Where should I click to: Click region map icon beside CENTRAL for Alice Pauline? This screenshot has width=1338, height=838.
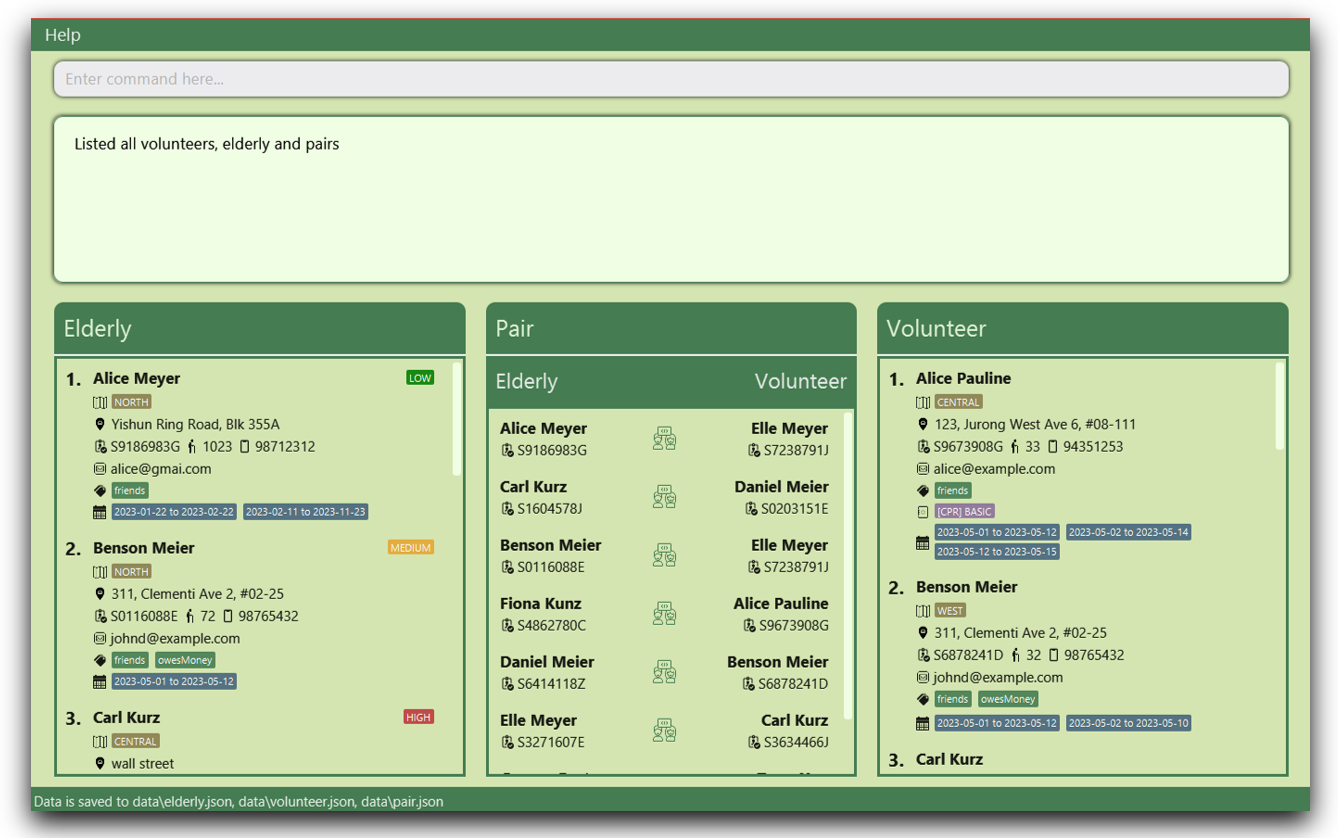click(923, 402)
